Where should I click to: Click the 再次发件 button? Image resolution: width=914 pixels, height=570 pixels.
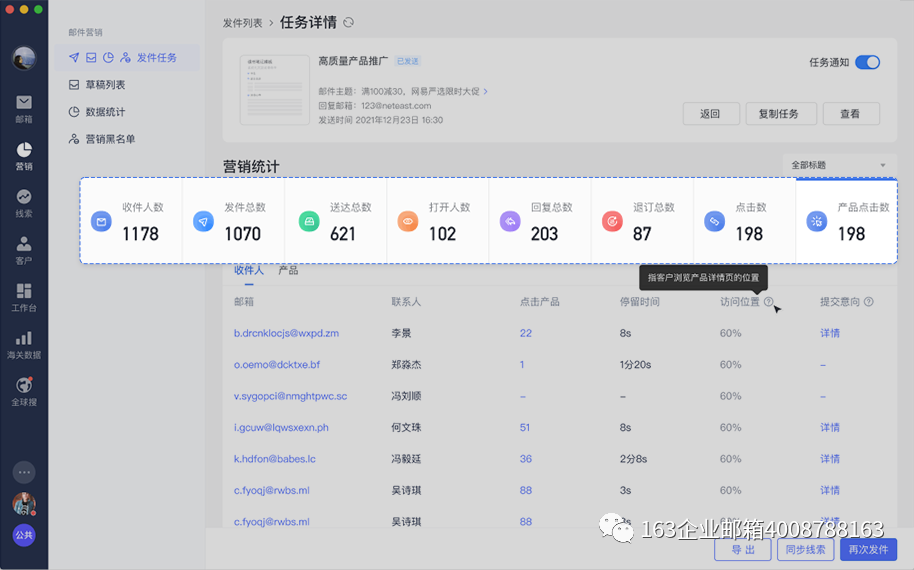click(x=869, y=549)
